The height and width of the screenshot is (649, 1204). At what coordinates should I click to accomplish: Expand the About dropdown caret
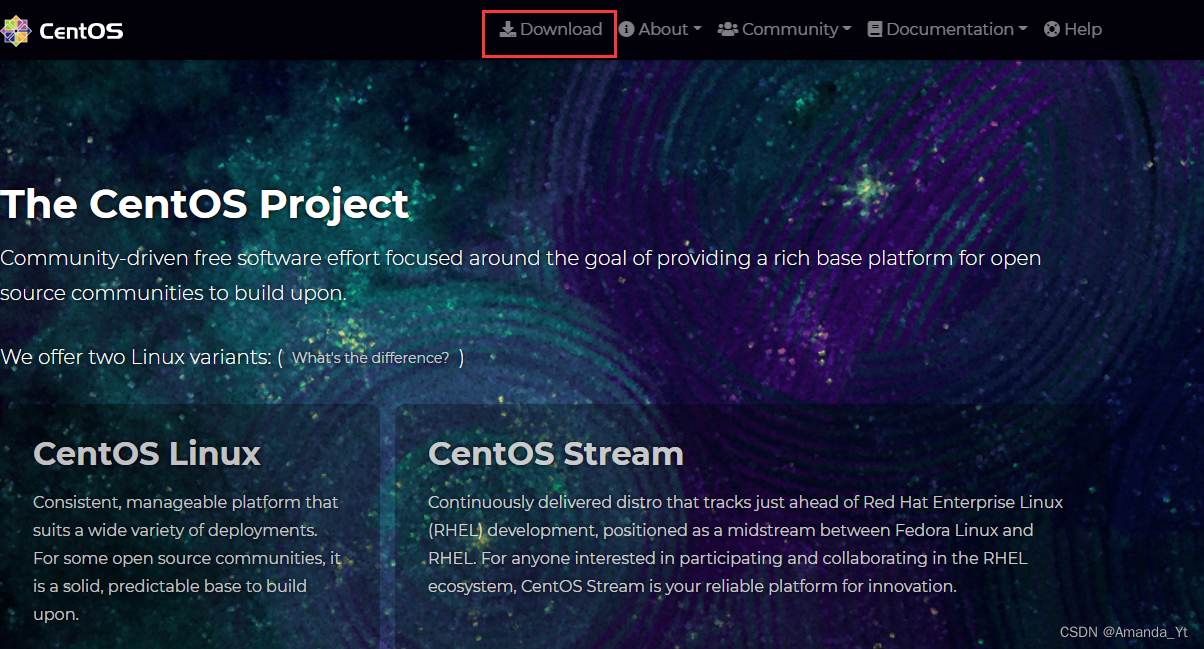697,30
